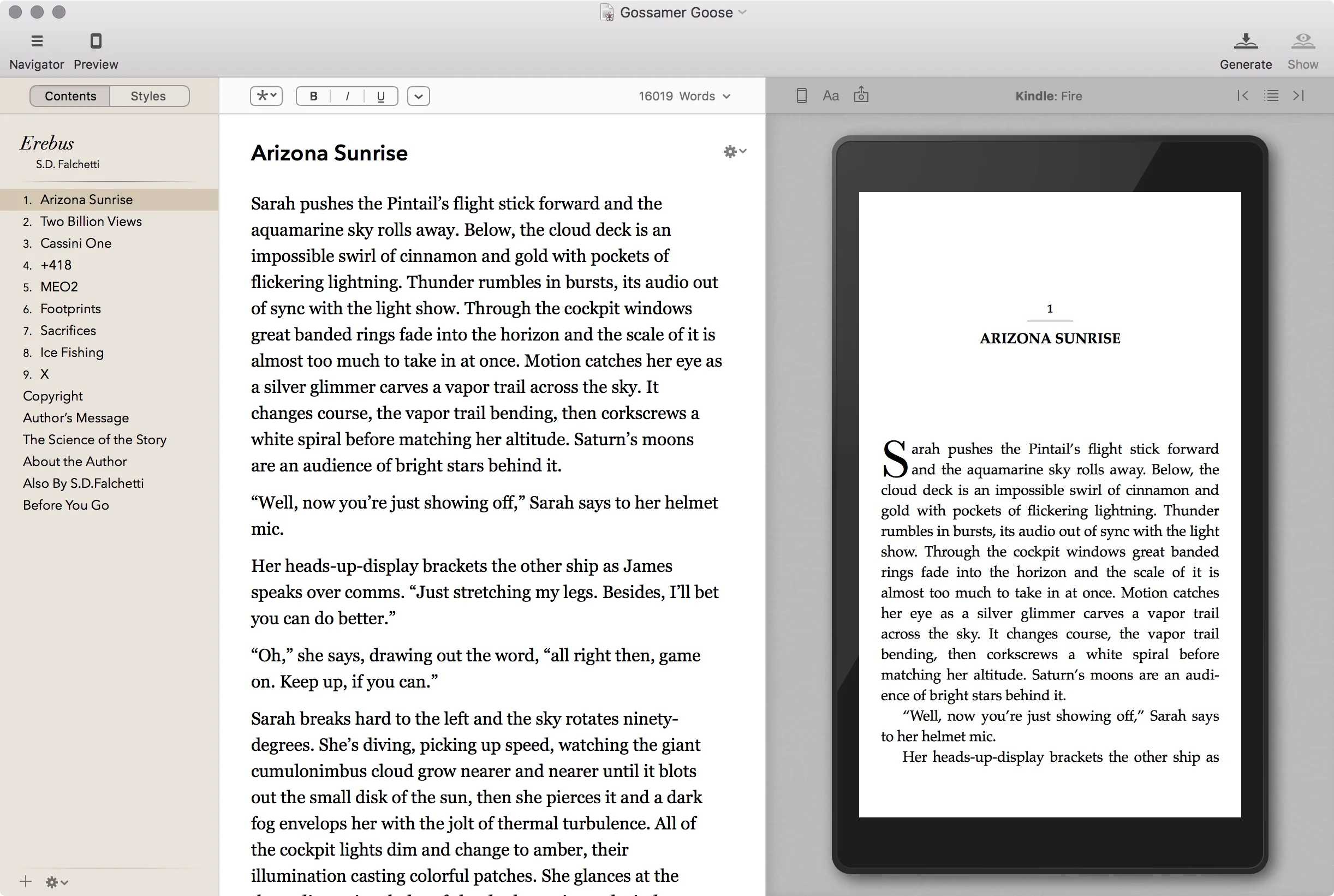The width and height of the screenshot is (1334, 896).
Task: Switch to the Contents tab
Action: click(x=70, y=96)
